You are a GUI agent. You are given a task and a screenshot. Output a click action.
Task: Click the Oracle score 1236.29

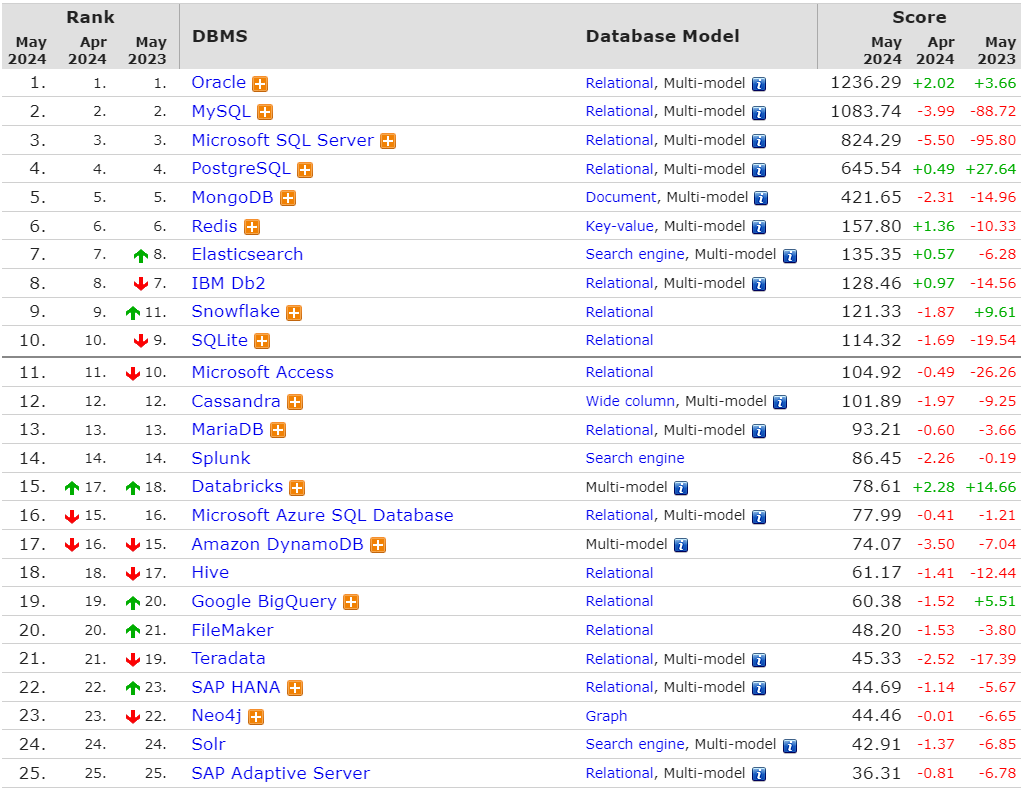866,82
